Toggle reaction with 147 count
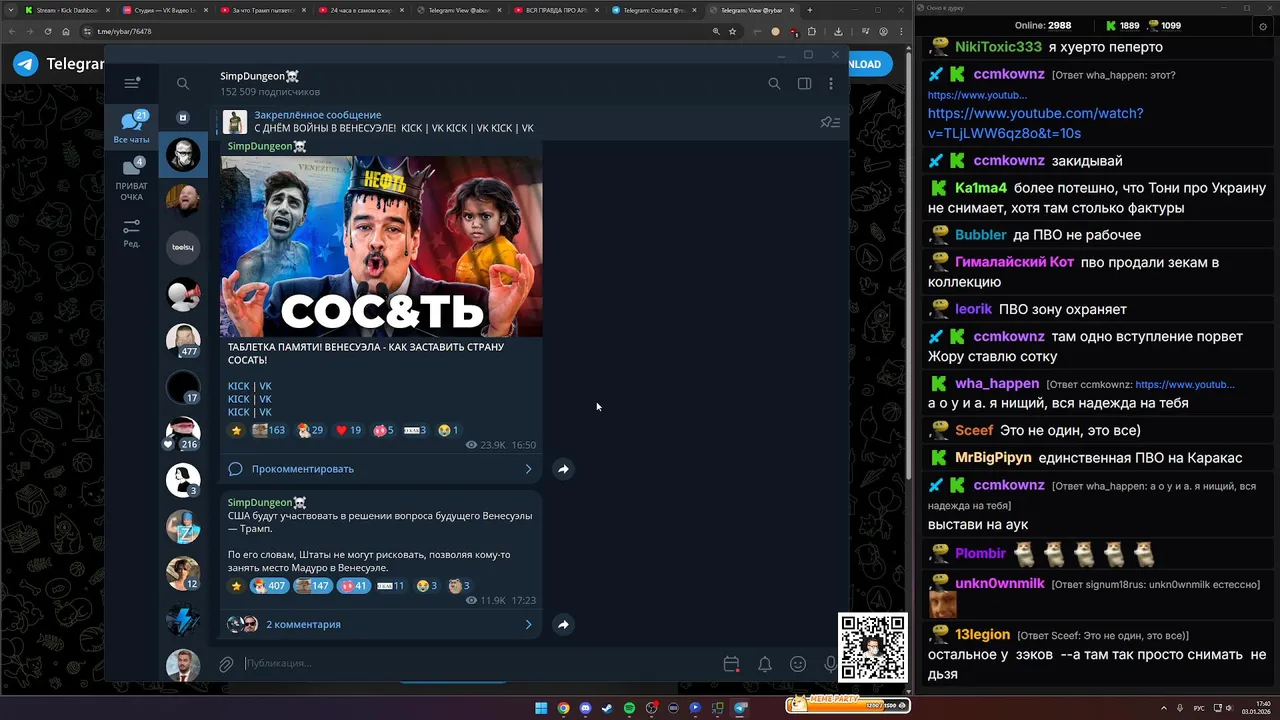 point(312,586)
